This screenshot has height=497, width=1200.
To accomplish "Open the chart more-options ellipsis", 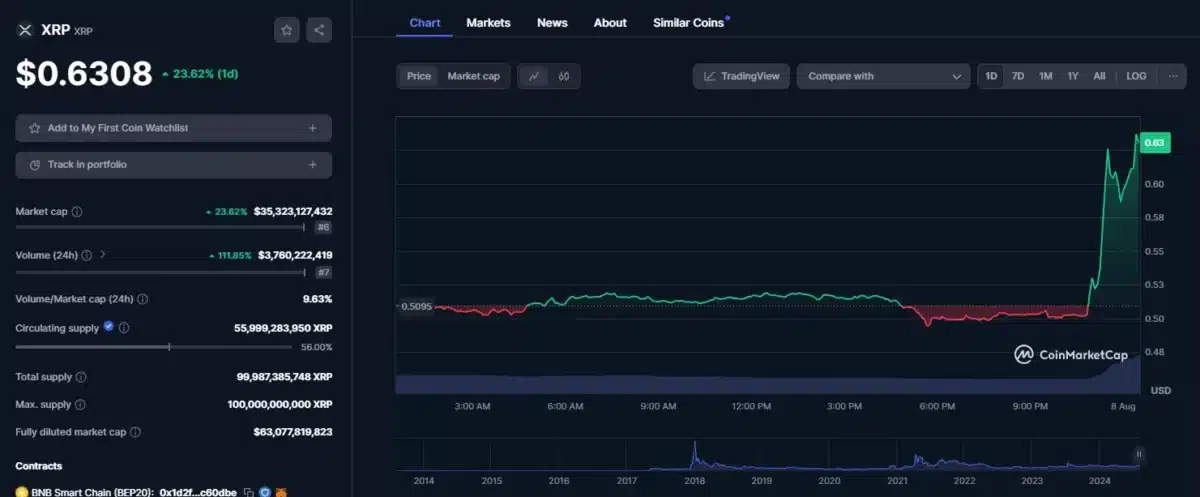I will [x=1173, y=76].
